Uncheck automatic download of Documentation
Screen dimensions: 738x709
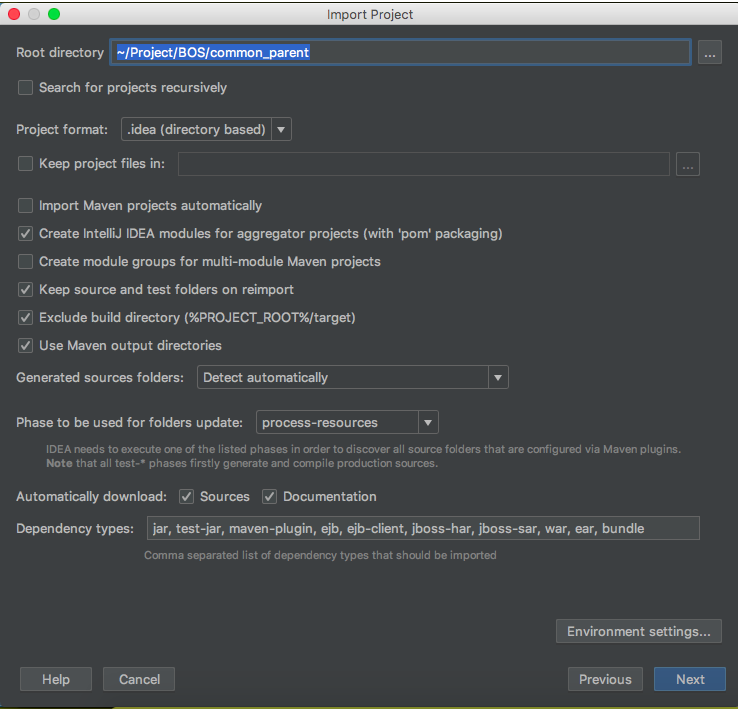(x=269, y=497)
